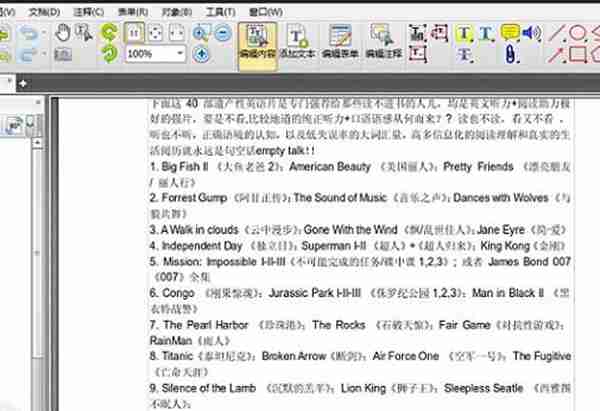This screenshot has height=411, width=600.
Task: Open the 注释(C) menu
Action: [89, 12]
